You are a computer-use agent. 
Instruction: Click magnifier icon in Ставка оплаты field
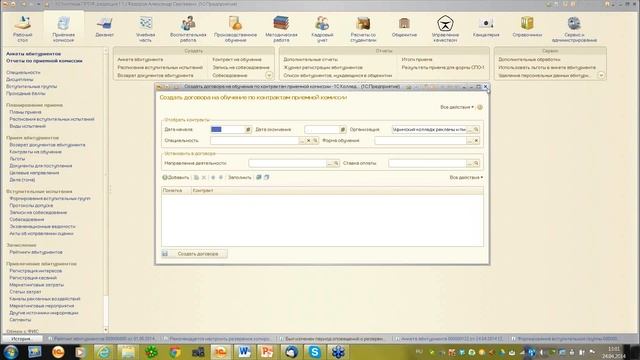[476, 163]
